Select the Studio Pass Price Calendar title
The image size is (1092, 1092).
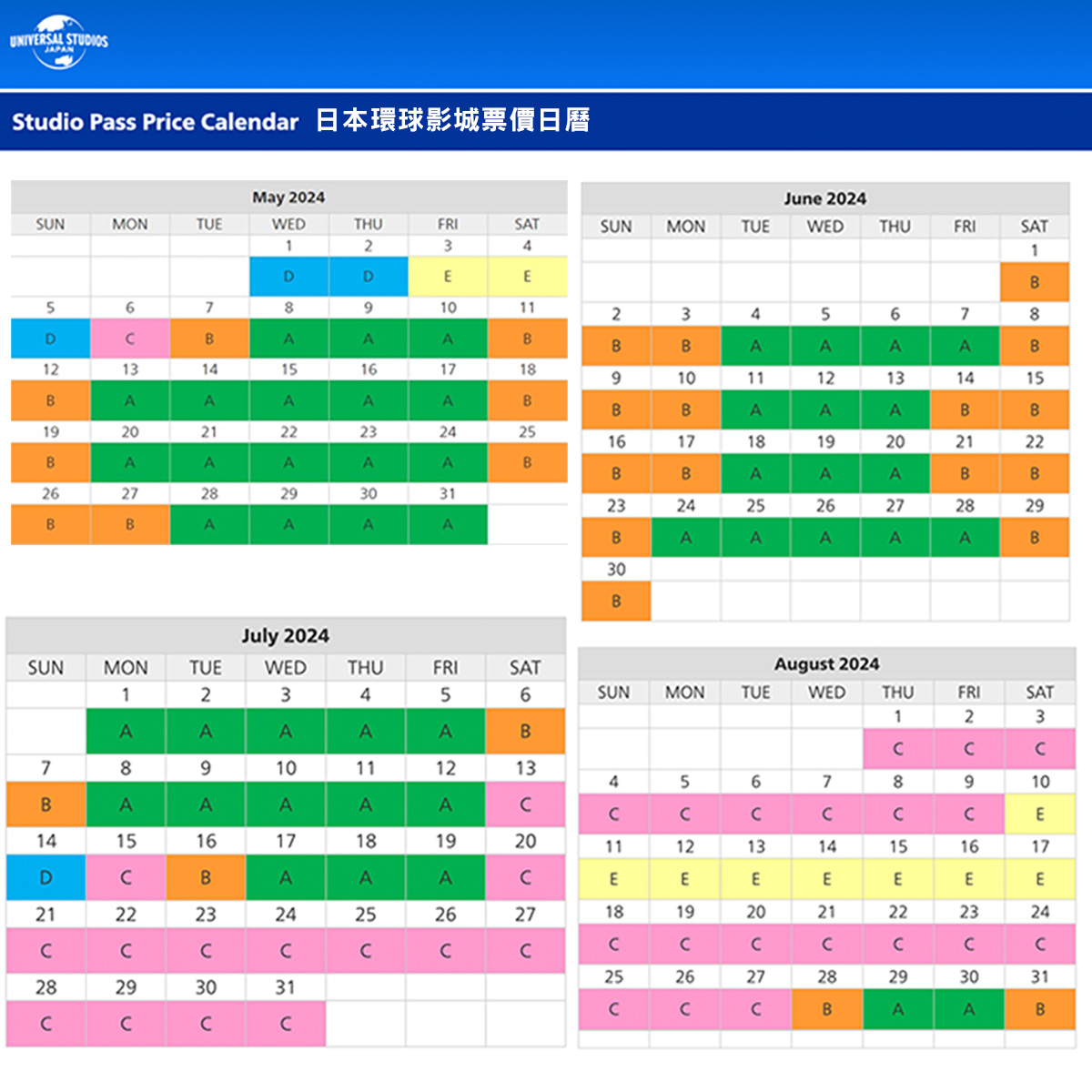click(155, 122)
